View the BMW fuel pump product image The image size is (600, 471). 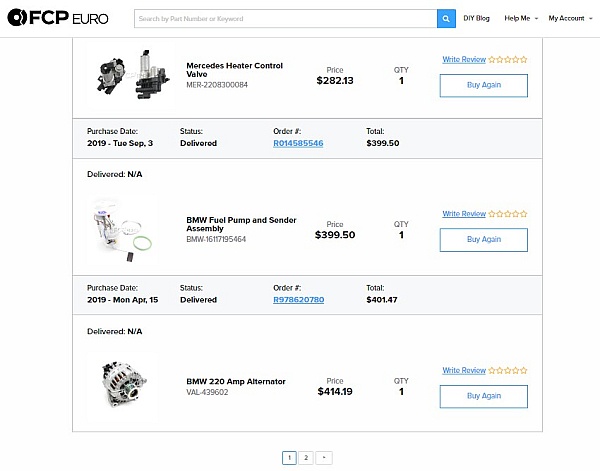coord(123,231)
